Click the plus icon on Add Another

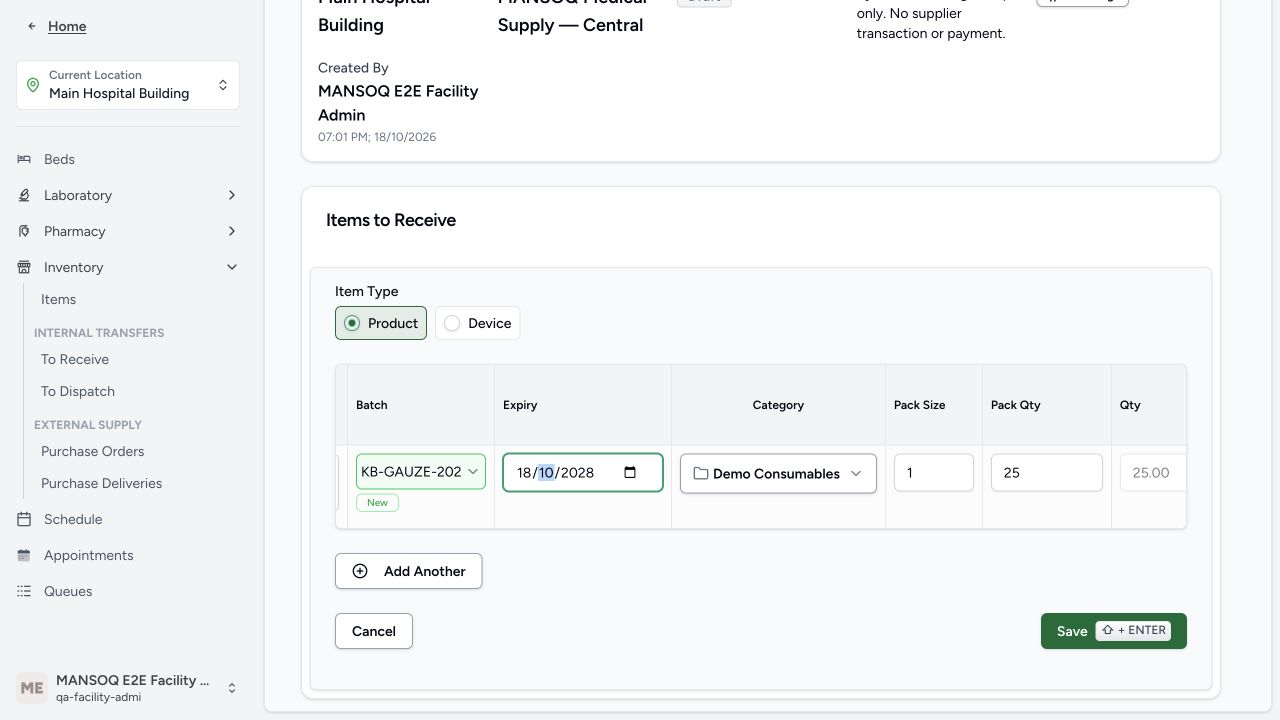(360, 571)
